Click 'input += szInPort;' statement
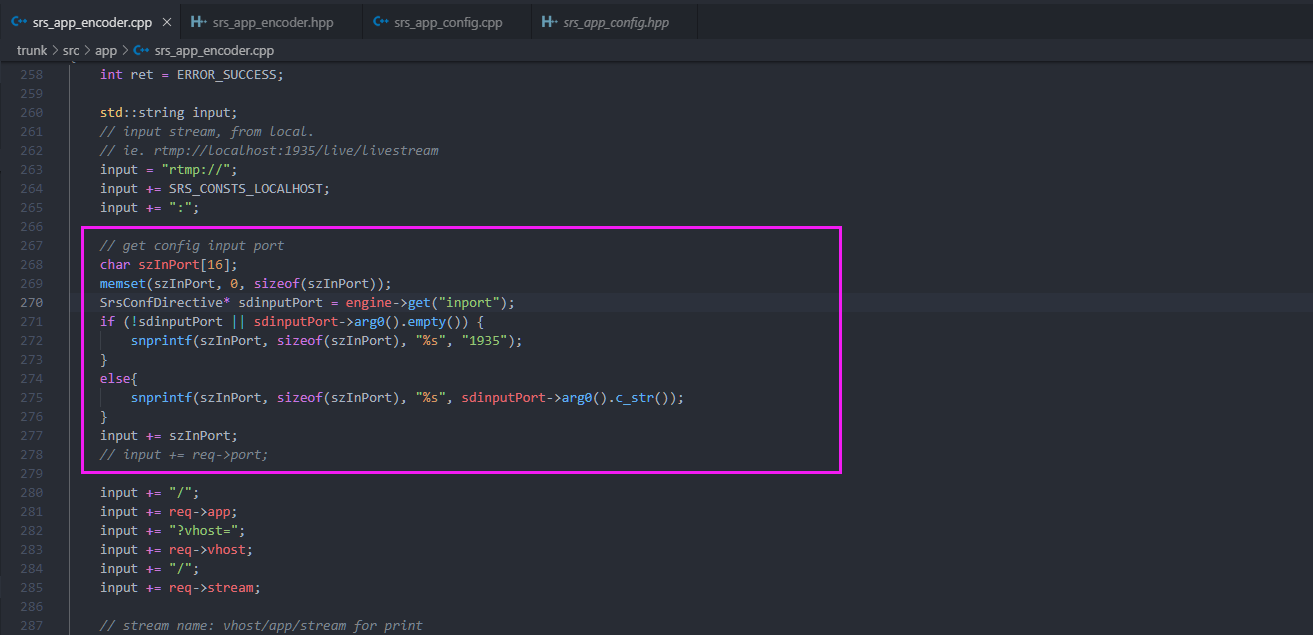This screenshot has height=635, width=1313. (x=169, y=436)
